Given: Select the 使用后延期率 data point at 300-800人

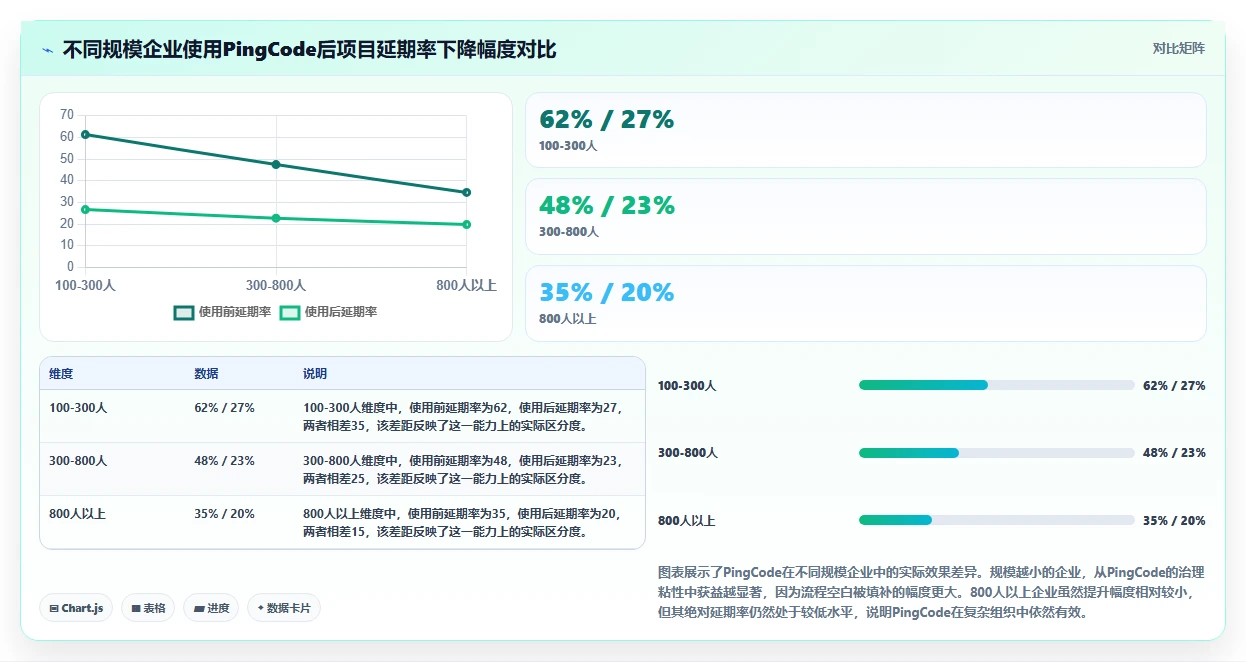Looking at the screenshot, I should click(276, 218).
